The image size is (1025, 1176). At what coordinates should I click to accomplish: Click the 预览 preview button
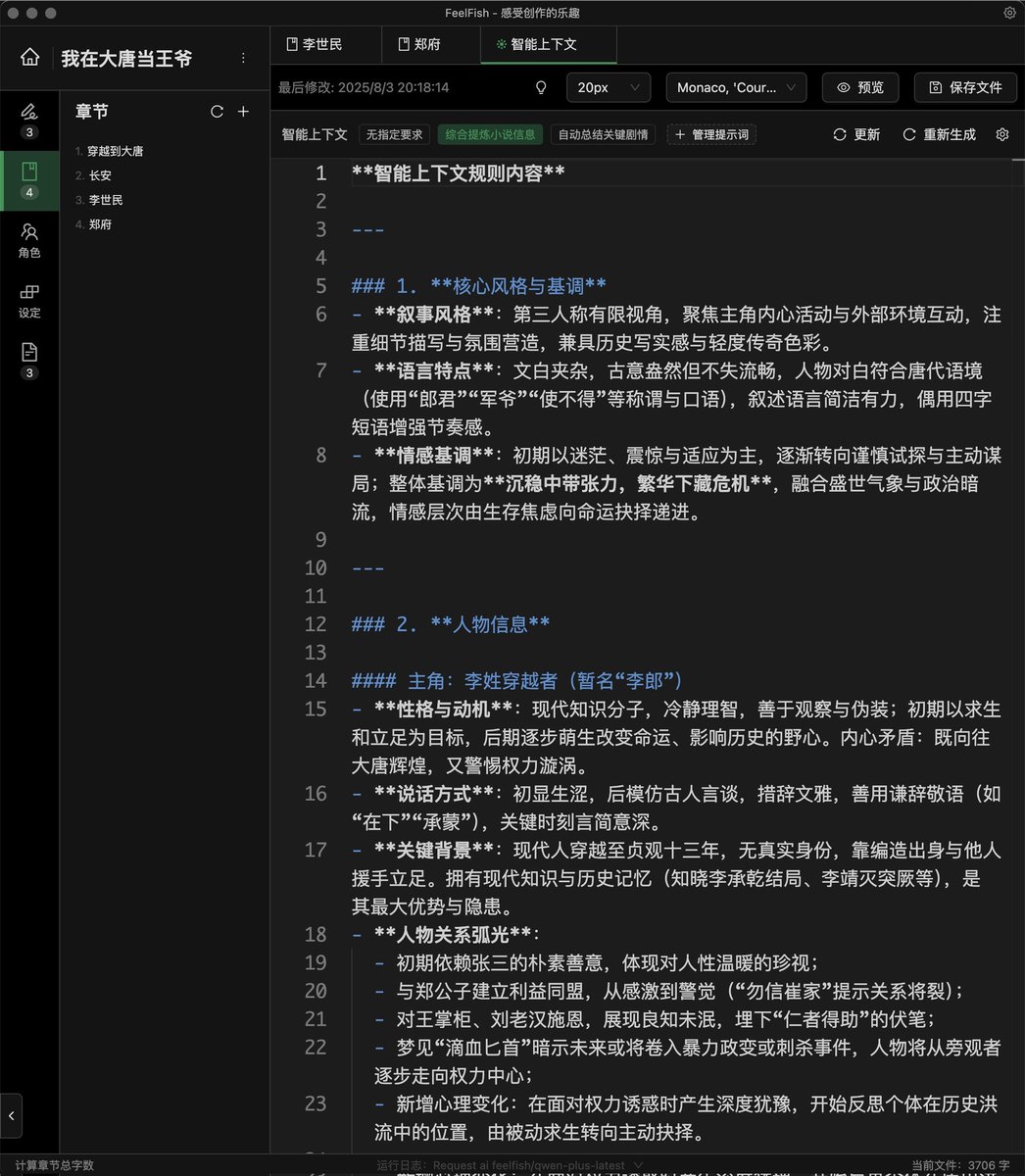tap(860, 87)
